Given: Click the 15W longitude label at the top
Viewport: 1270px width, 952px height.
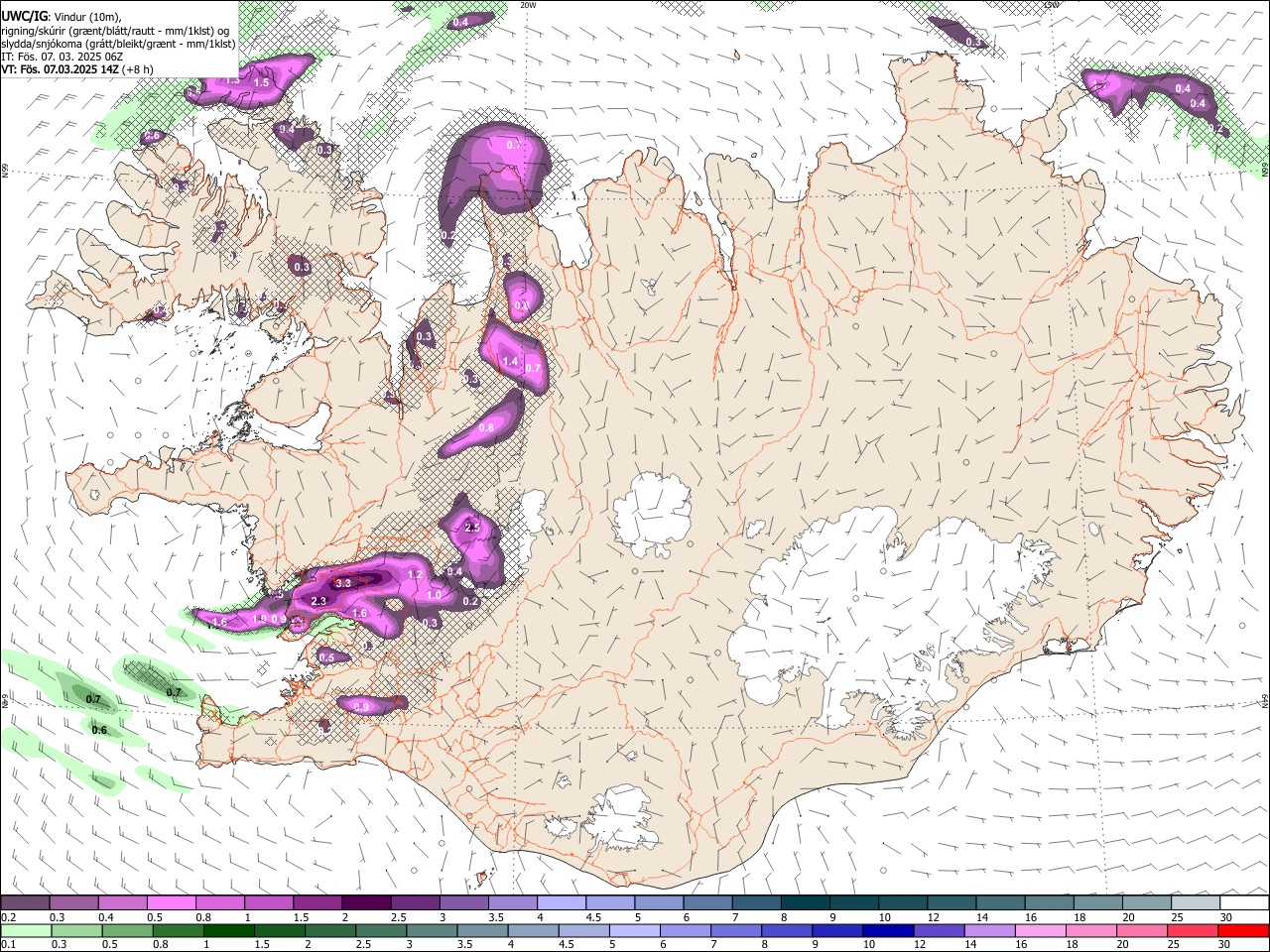Looking at the screenshot, I should 1053,5.
